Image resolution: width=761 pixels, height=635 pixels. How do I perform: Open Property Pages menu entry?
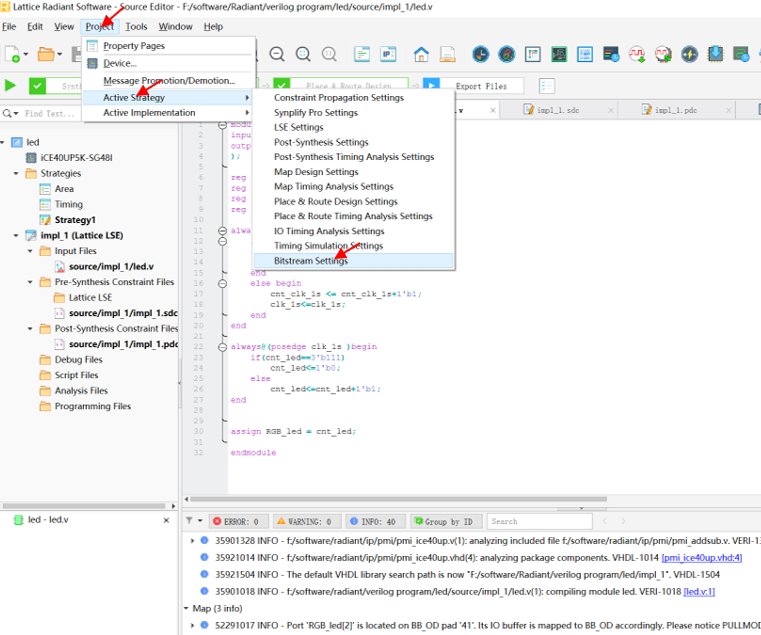tap(168, 46)
